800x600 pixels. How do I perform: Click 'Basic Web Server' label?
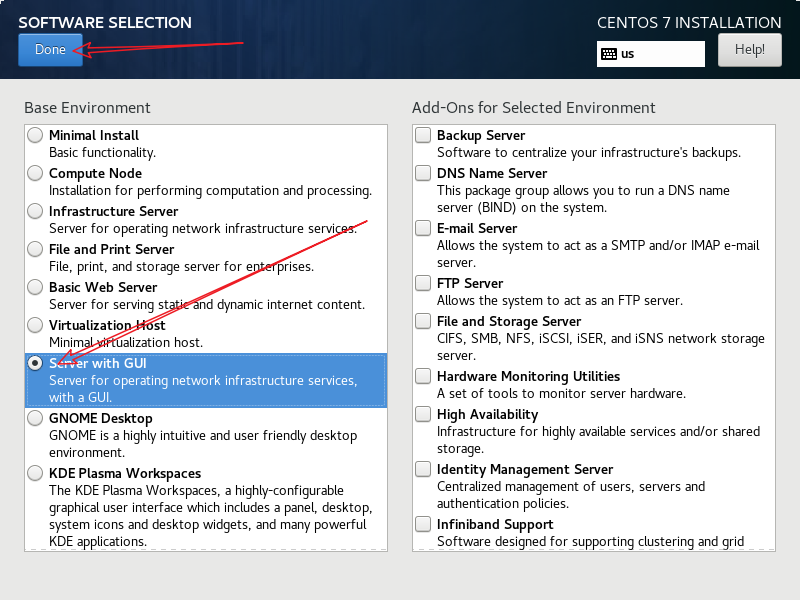[x=103, y=287]
